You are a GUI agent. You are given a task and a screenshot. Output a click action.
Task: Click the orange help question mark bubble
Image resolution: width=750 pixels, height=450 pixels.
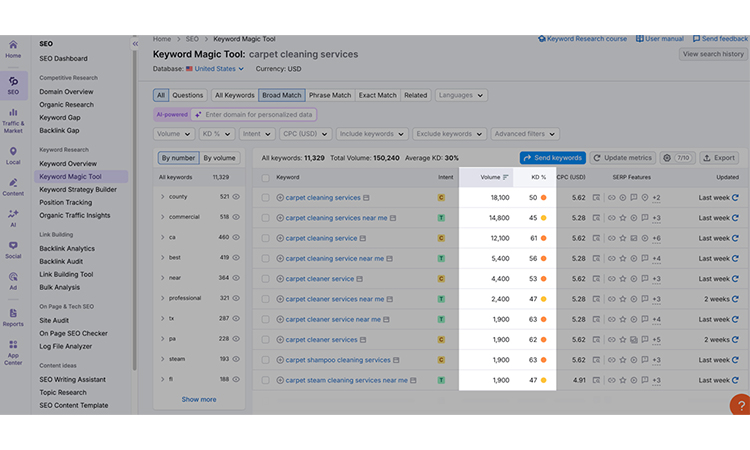click(x=740, y=405)
